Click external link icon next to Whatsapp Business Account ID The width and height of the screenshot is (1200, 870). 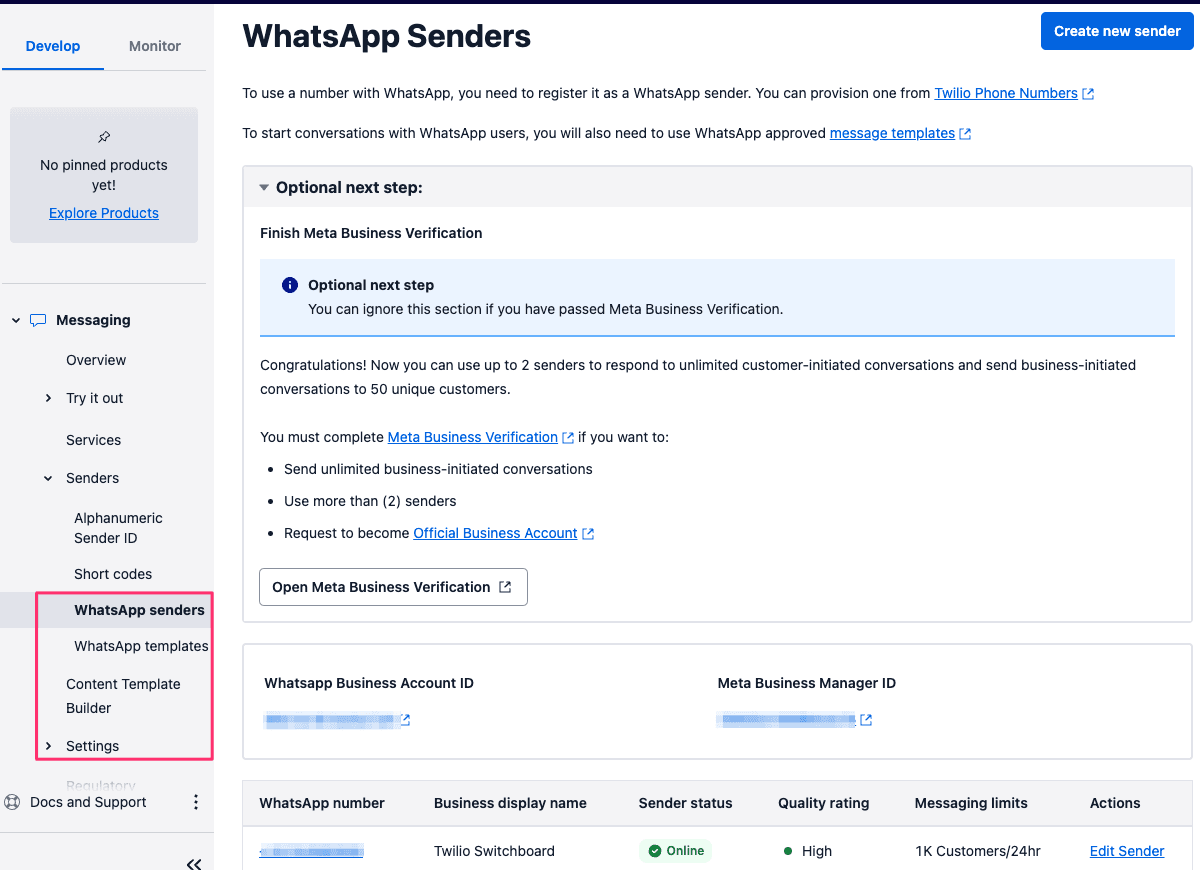(x=405, y=720)
